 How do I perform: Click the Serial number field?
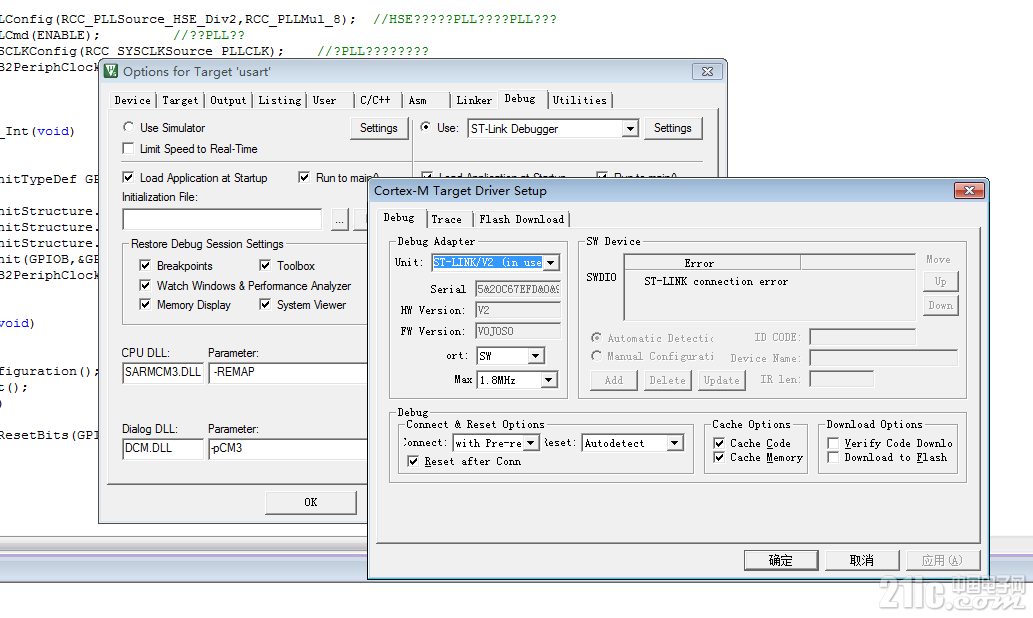[518, 289]
